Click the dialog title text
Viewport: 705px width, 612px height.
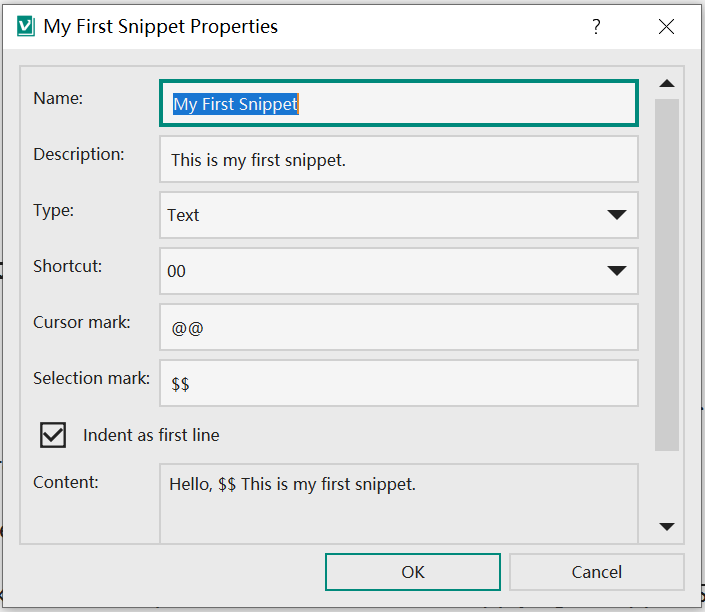(161, 27)
